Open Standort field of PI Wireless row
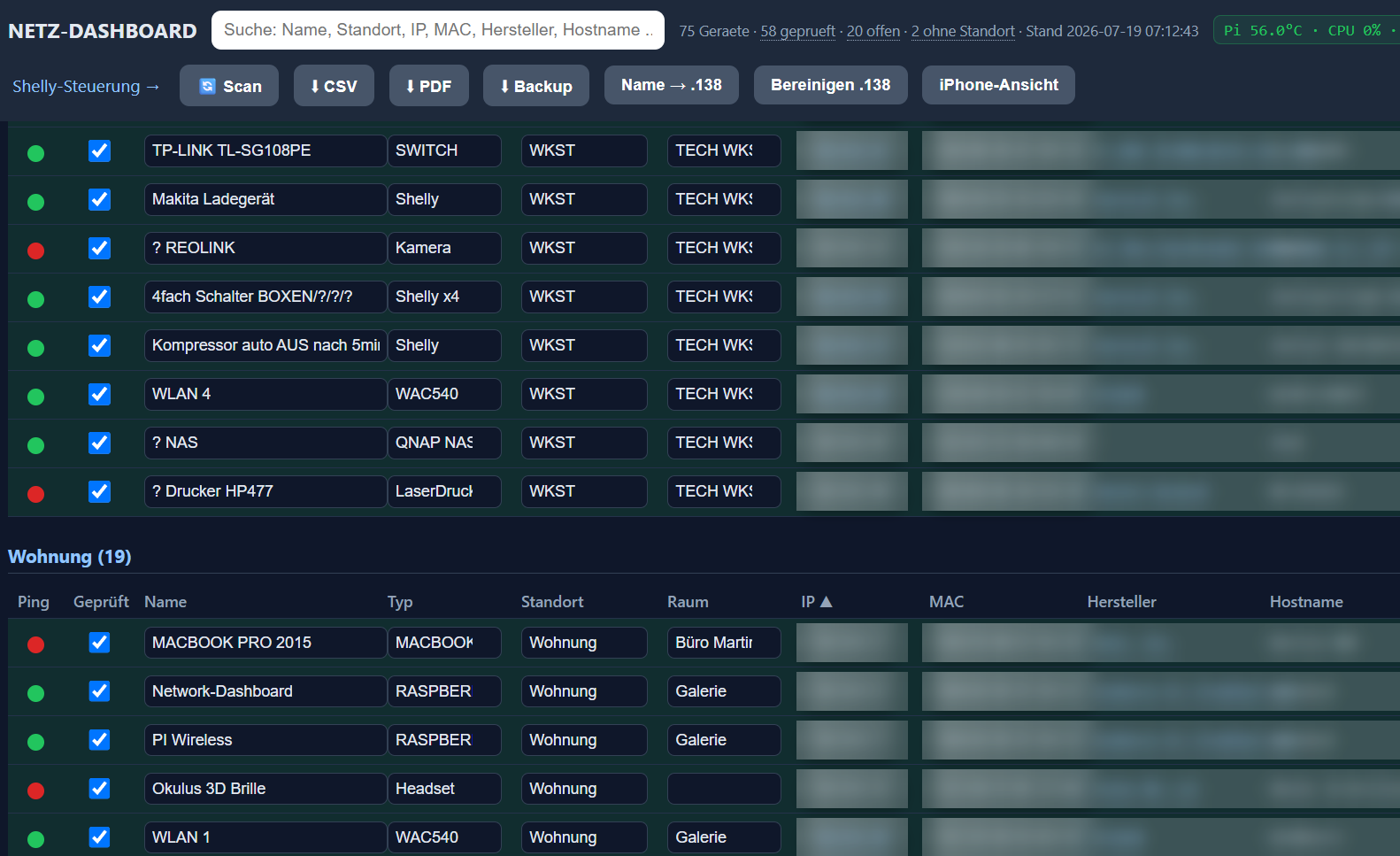This screenshot has width=1400, height=856. click(x=584, y=740)
